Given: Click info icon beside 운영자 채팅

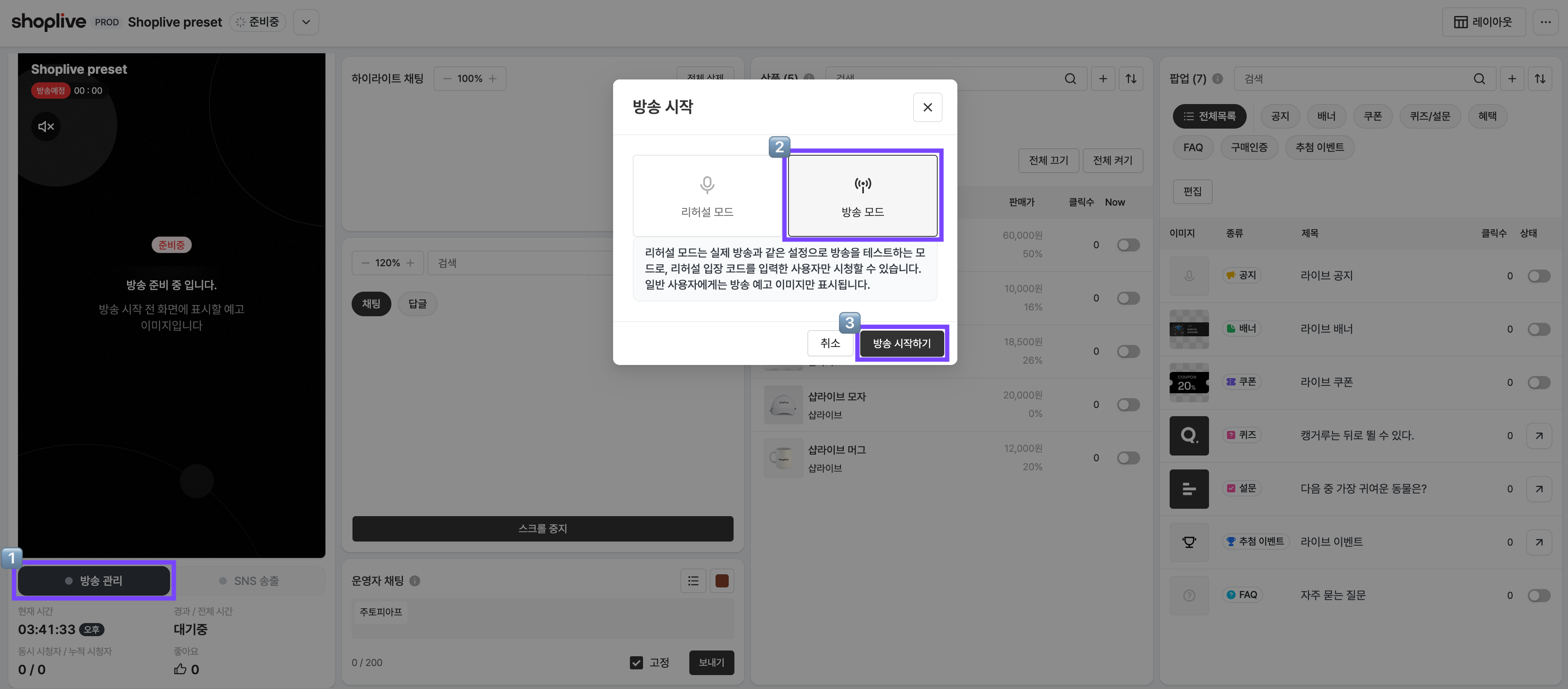Looking at the screenshot, I should [x=414, y=581].
